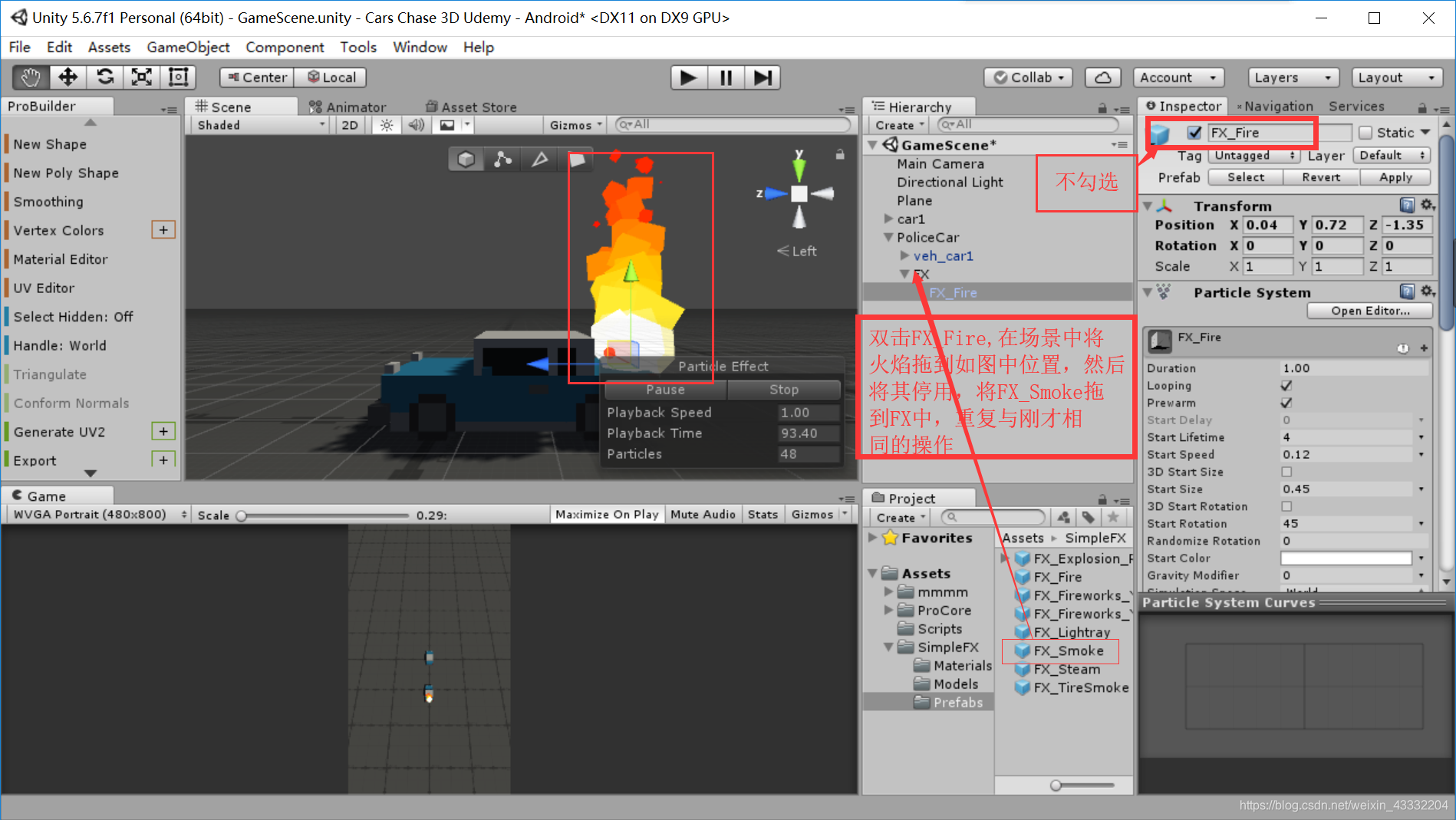Uncheck the FX_Fire active checkbox
The height and width of the screenshot is (820, 1456).
[1194, 133]
